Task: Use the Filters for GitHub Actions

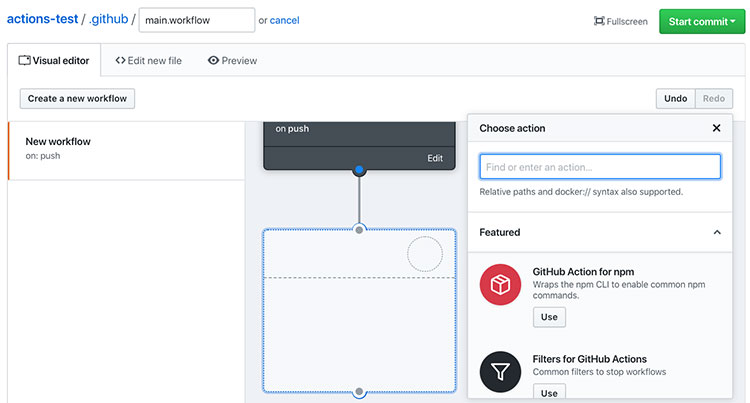Action: [x=549, y=392]
